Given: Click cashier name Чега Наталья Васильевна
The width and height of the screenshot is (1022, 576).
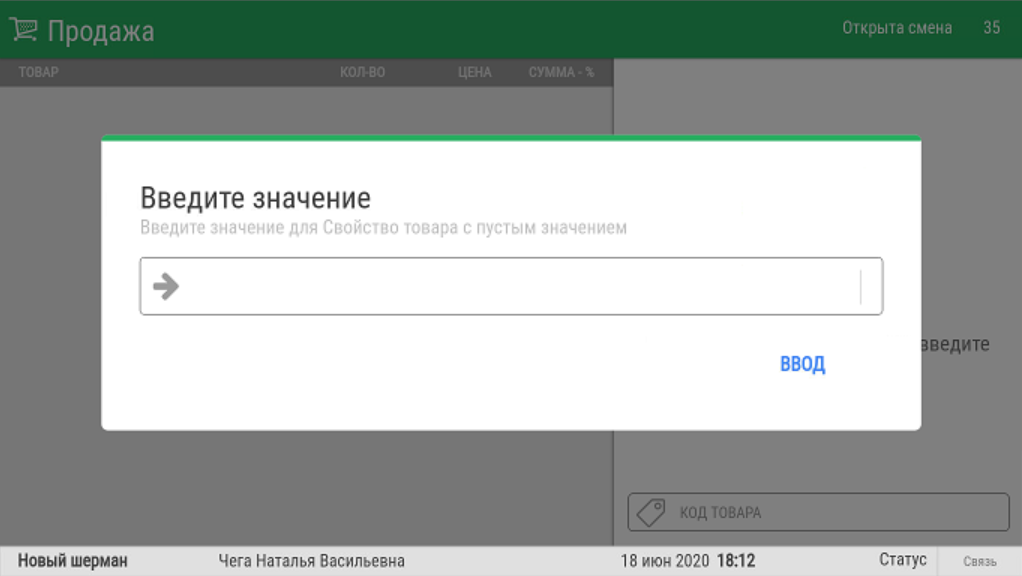Looking at the screenshot, I should (312, 560).
